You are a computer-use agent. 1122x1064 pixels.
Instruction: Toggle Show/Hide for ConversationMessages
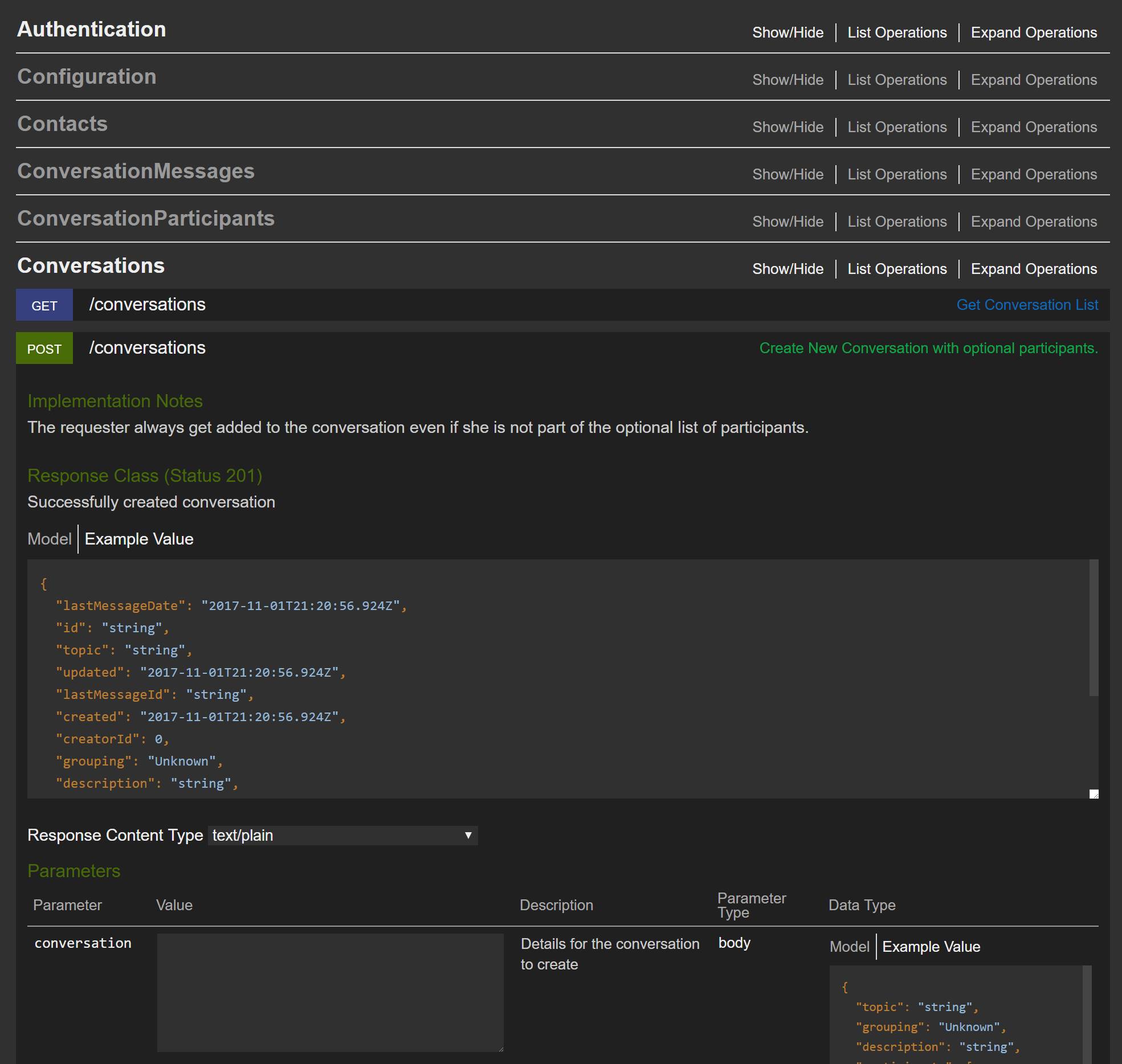click(x=788, y=174)
